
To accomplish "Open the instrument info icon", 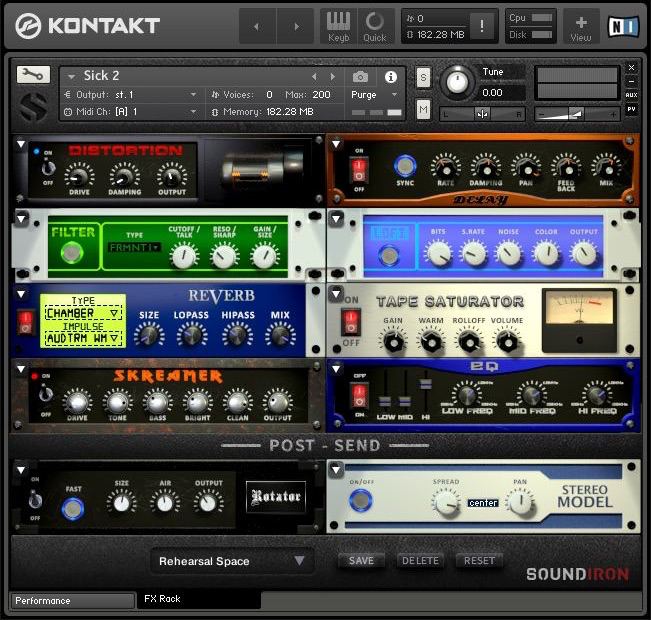I will point(390,77).
